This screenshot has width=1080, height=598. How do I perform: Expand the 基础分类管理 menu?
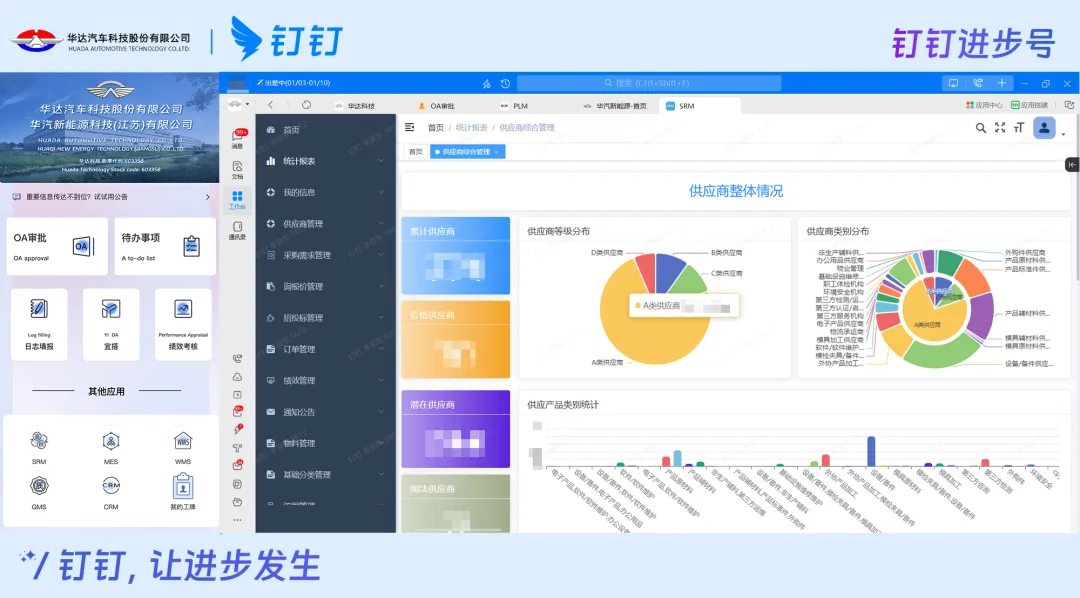(x=326, y=475)
